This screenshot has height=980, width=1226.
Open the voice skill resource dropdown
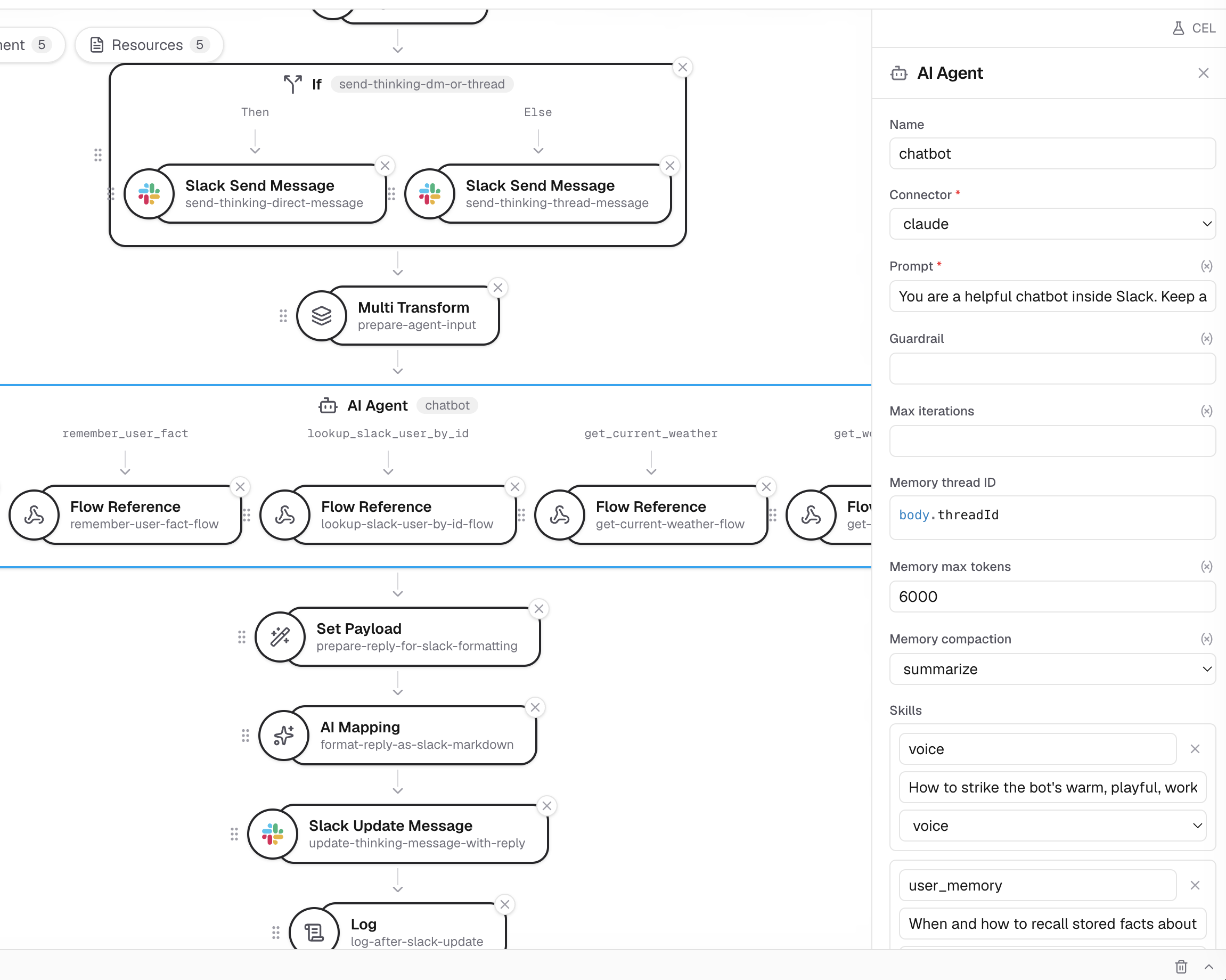click(1052, 826)
